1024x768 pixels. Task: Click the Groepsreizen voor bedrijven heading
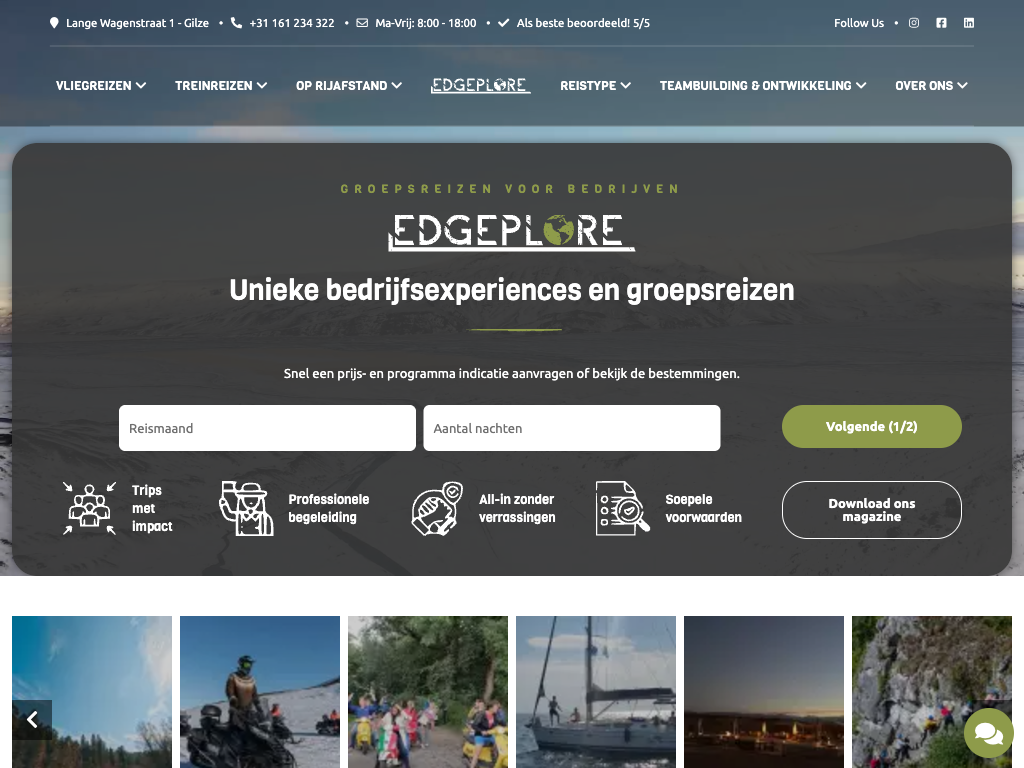(510, 189)
